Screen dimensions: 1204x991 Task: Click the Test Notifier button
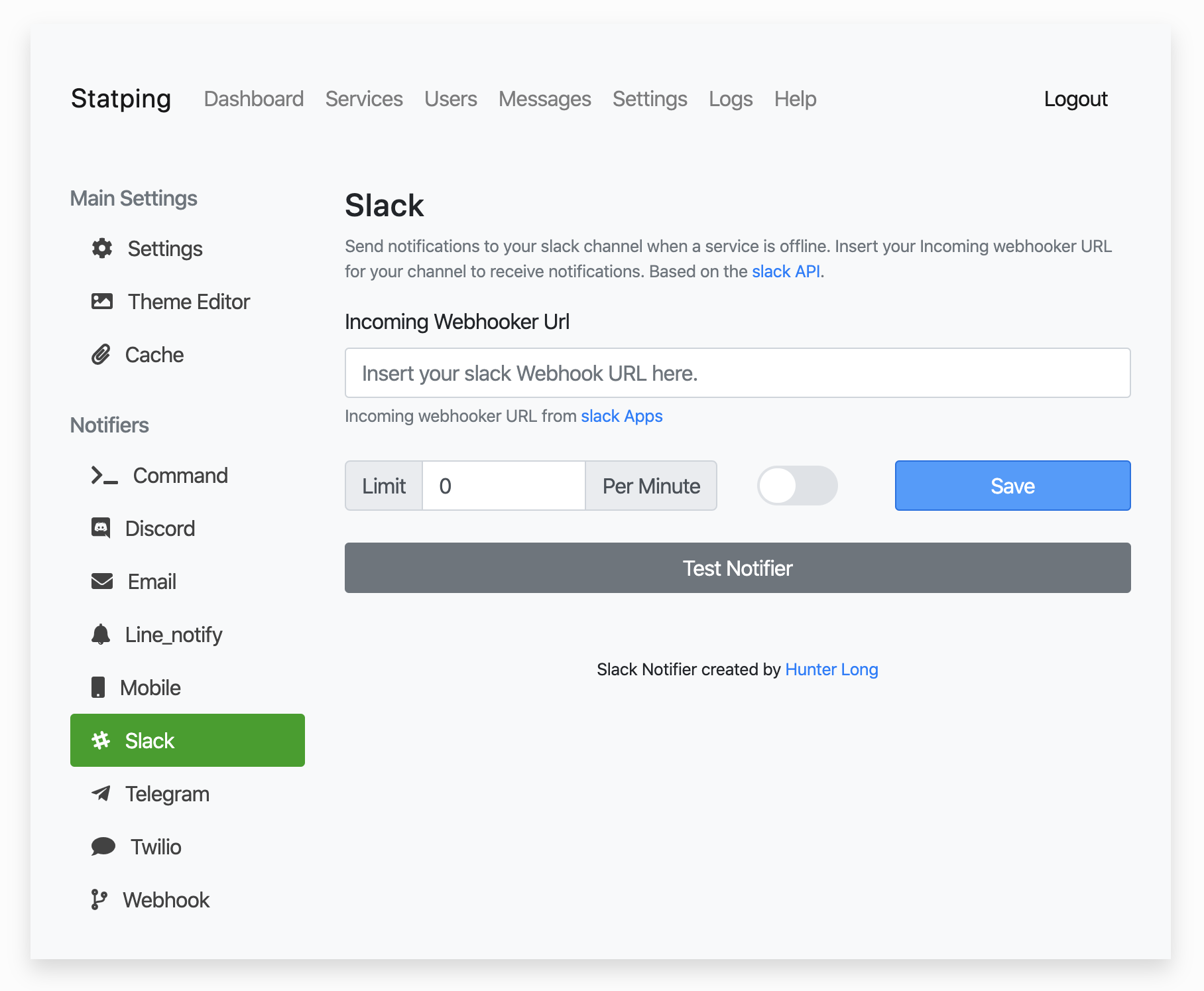pos(737,568)
